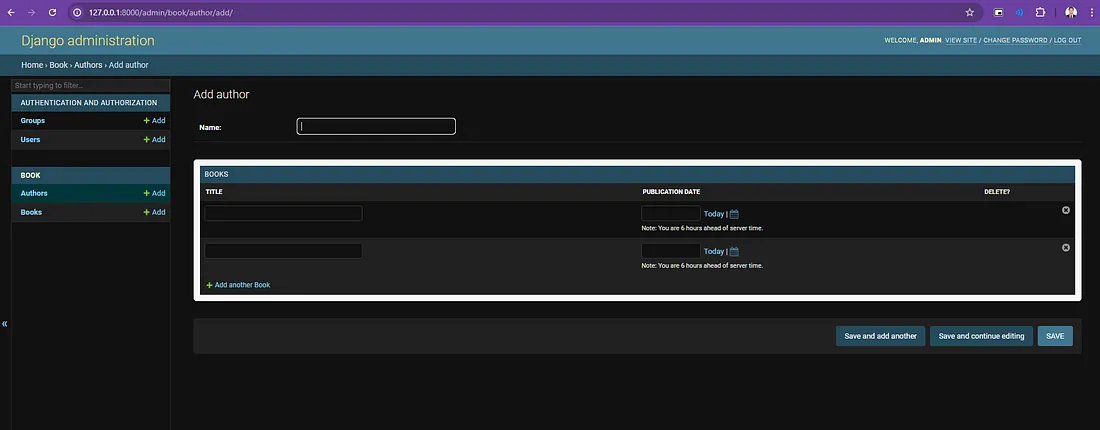Set first book date to Today
The image size is (1100, 430).
point(713,214)
